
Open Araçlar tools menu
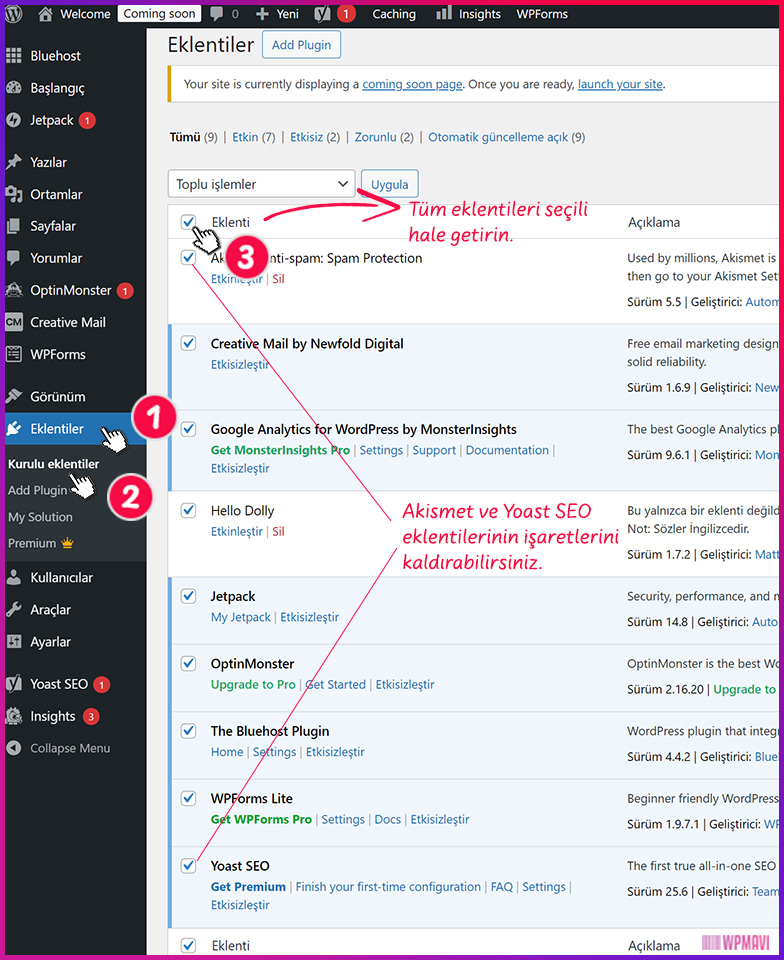click(50, 609)
